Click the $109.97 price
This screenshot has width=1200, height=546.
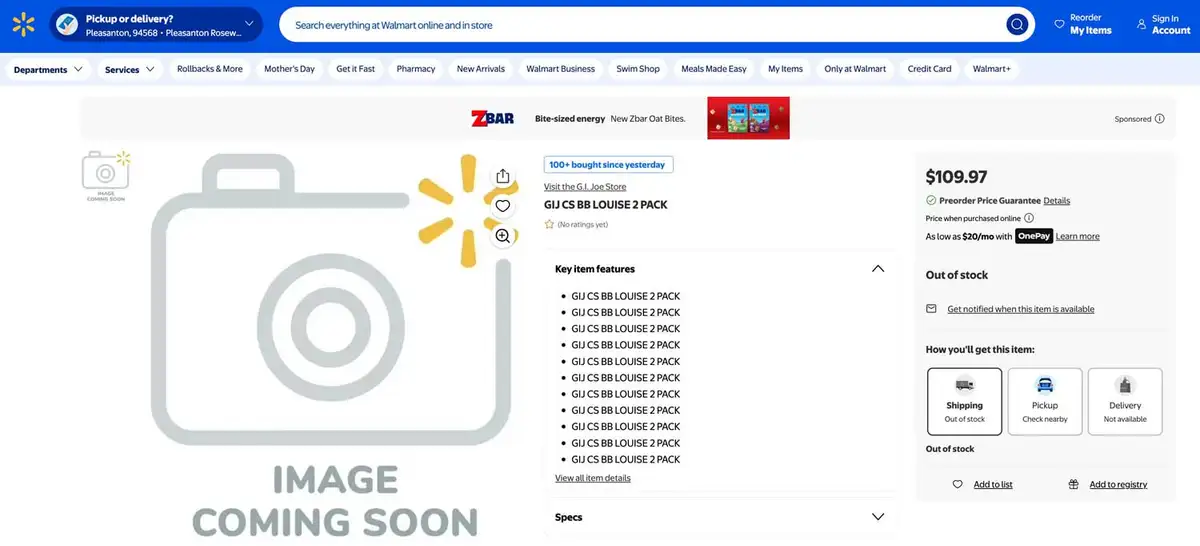[x=956, y=177]
